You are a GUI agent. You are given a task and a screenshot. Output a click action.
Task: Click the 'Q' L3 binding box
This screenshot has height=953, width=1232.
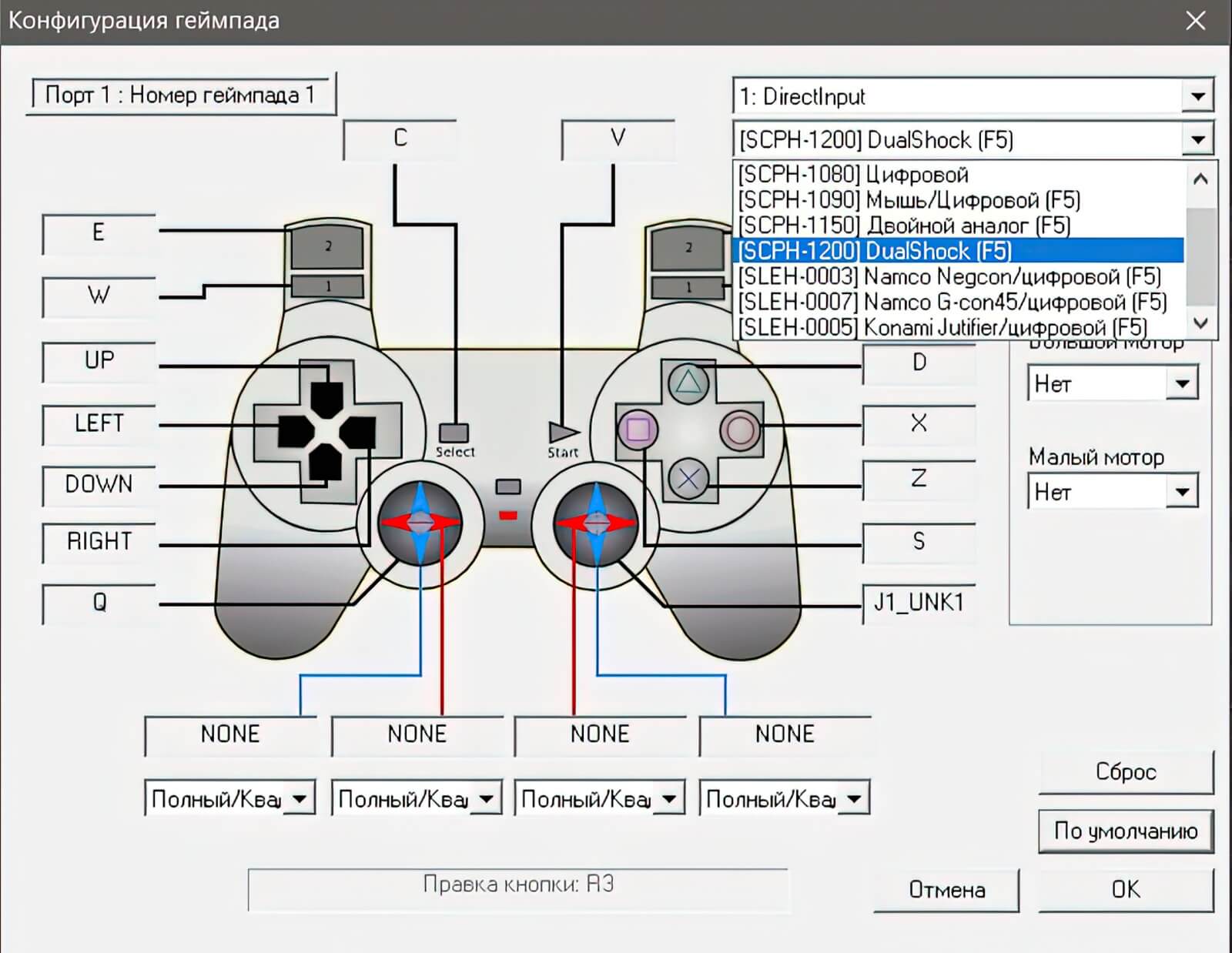(x=99, y=604)
